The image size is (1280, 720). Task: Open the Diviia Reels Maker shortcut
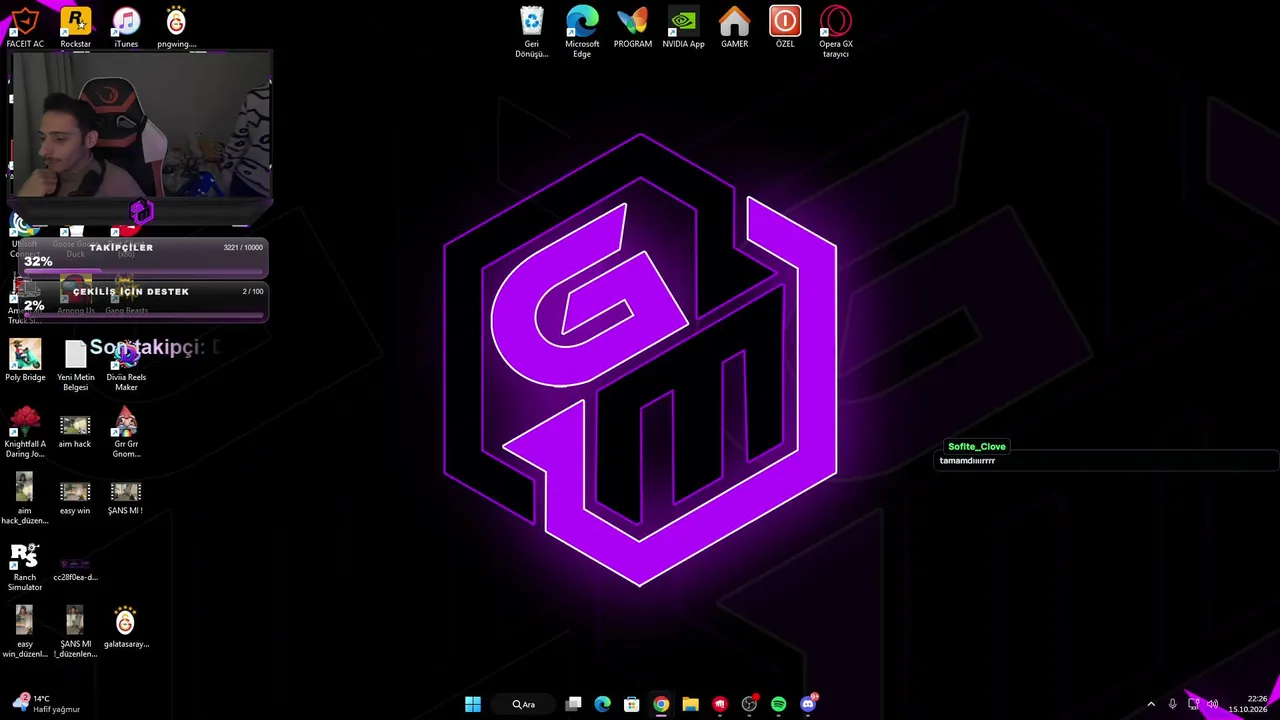[x=126, y=366]
